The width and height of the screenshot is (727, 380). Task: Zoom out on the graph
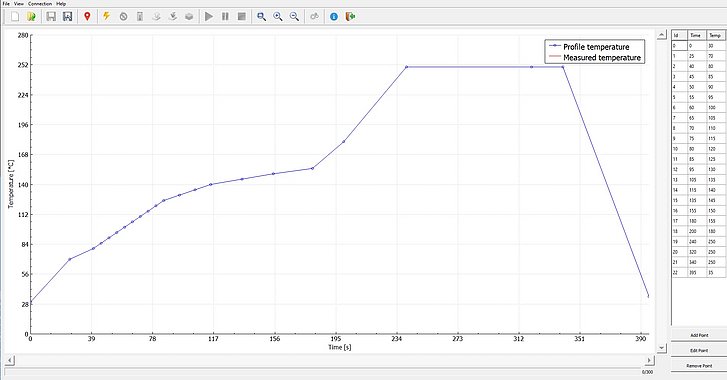click(294, 17)
